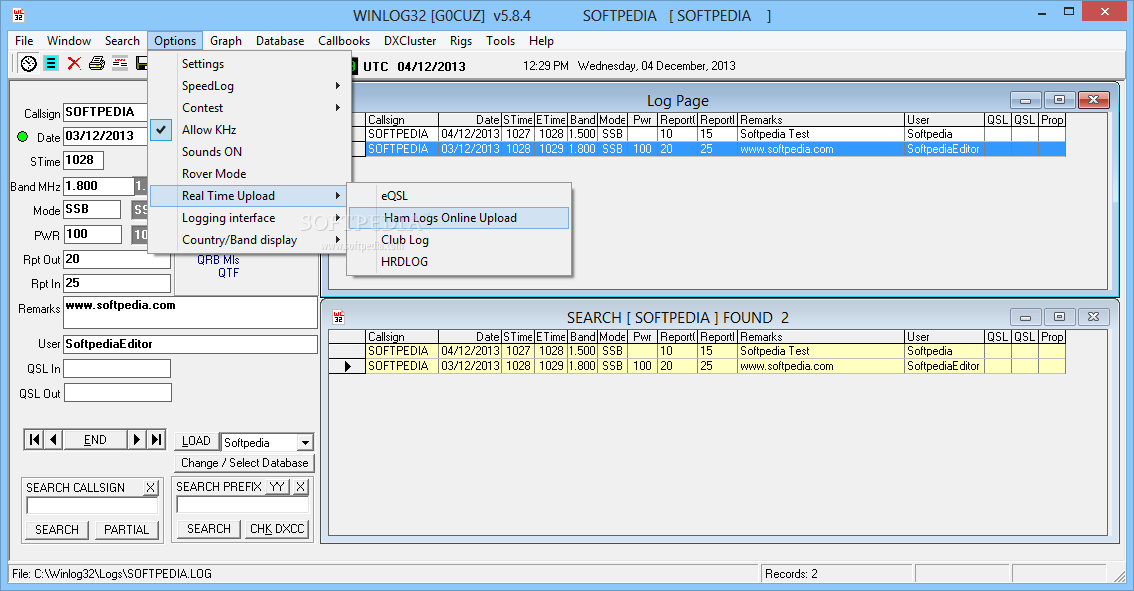Screen dimensions: 1134x591
Task: Click the SEARCH CALLSIGN text input
Action: tap(92, 506)
